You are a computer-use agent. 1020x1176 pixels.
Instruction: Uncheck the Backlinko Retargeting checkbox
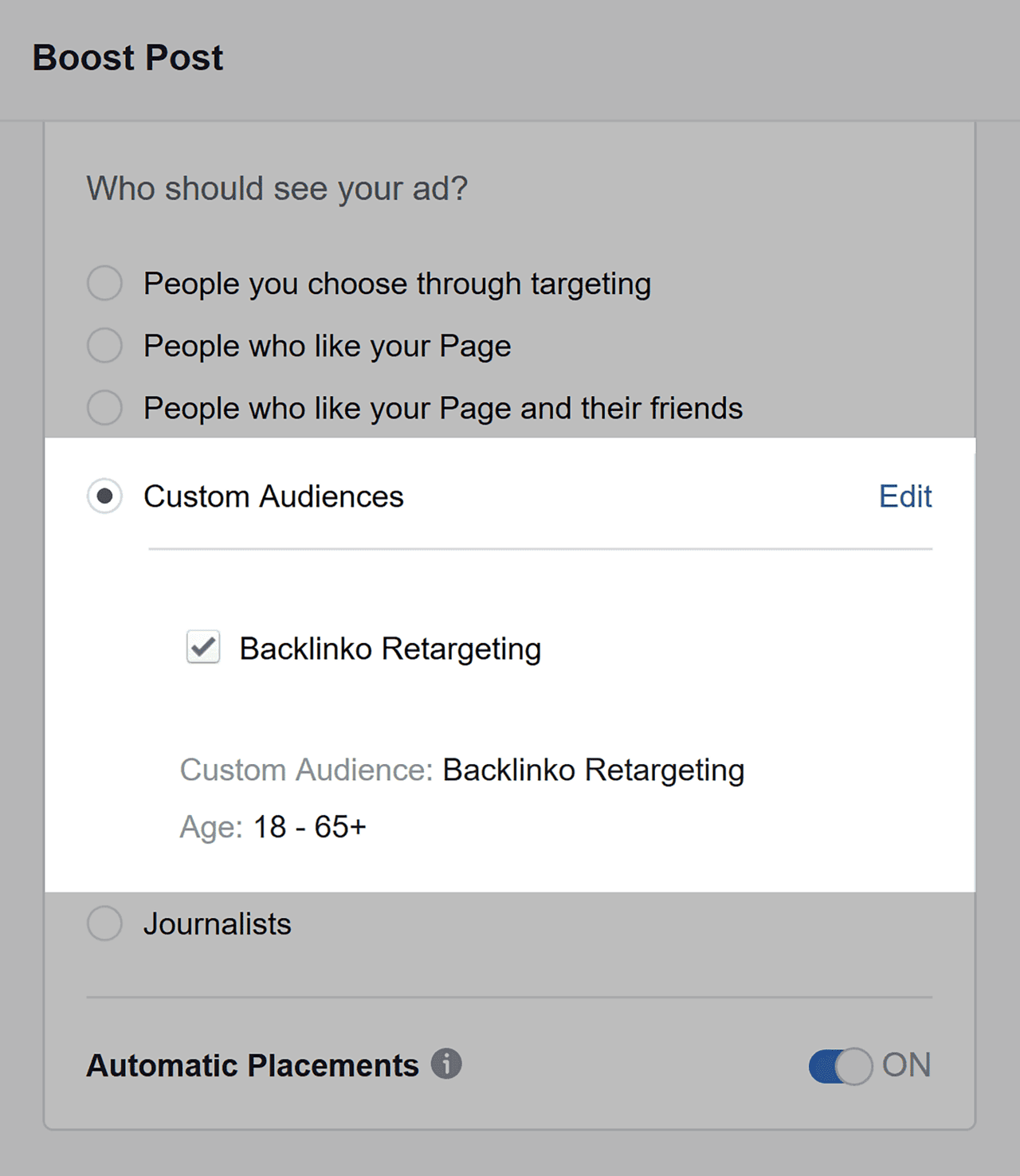click(203, 647)
